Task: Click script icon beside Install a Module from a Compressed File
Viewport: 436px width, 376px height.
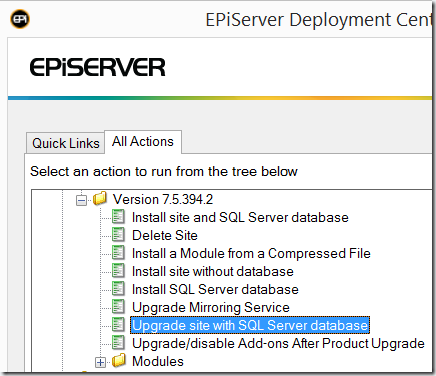Action: (x=118, y=253)
